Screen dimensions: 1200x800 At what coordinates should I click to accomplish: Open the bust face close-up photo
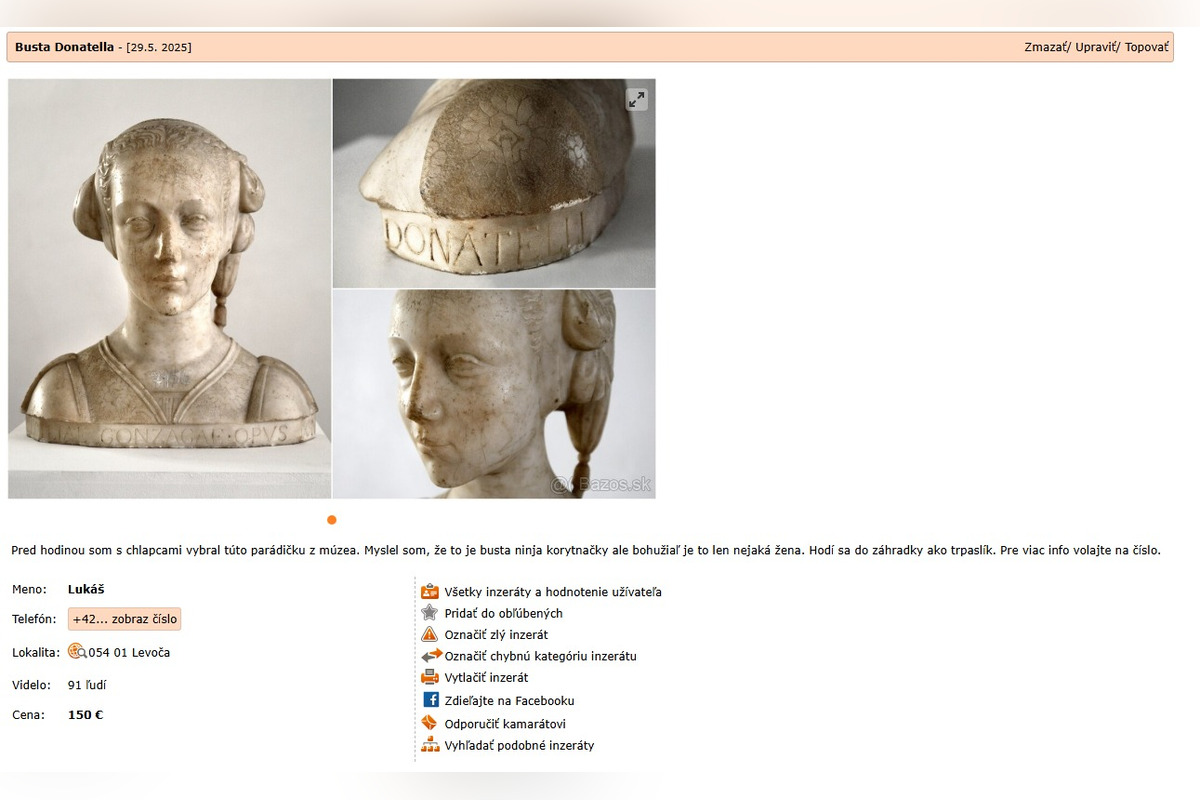coord(494,394)
